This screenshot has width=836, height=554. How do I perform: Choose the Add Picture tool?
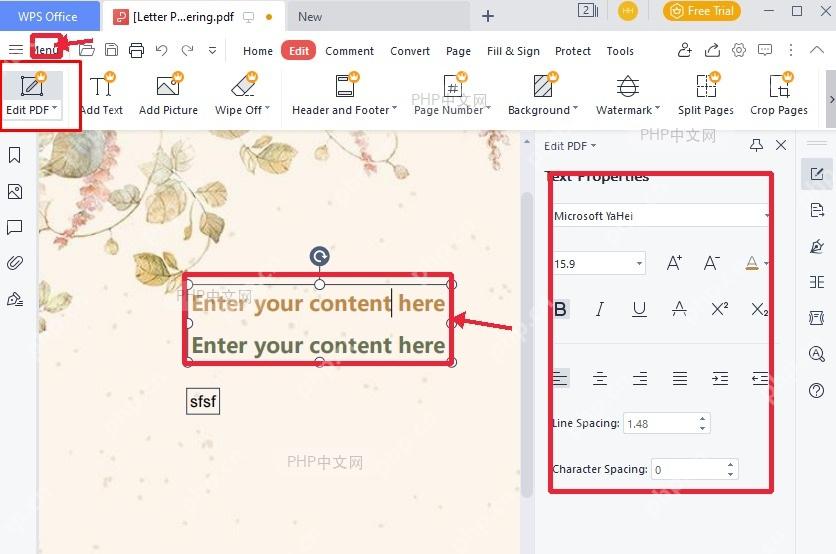pos(168,95)
